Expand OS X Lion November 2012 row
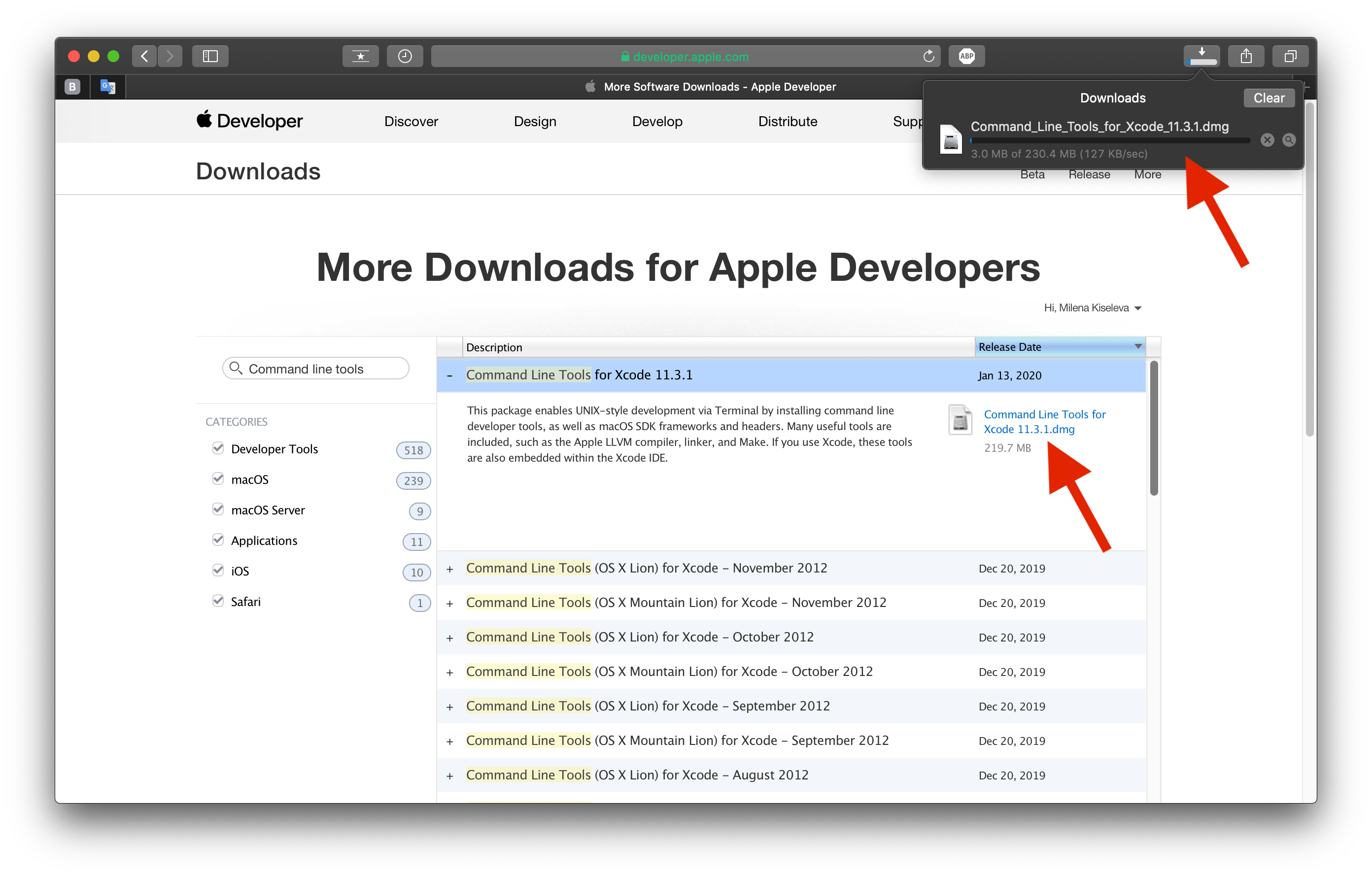Image resolution: width=1372 pixels, height=876 pixels. 449,569
